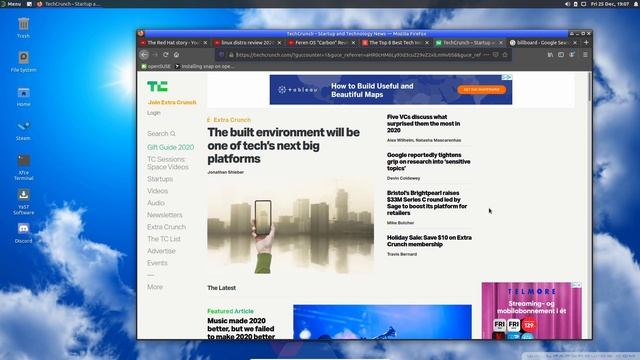This screenshot has width=640, height=360.
Task: Click the Telmore streaming advertisement
Action: (531, 311)
